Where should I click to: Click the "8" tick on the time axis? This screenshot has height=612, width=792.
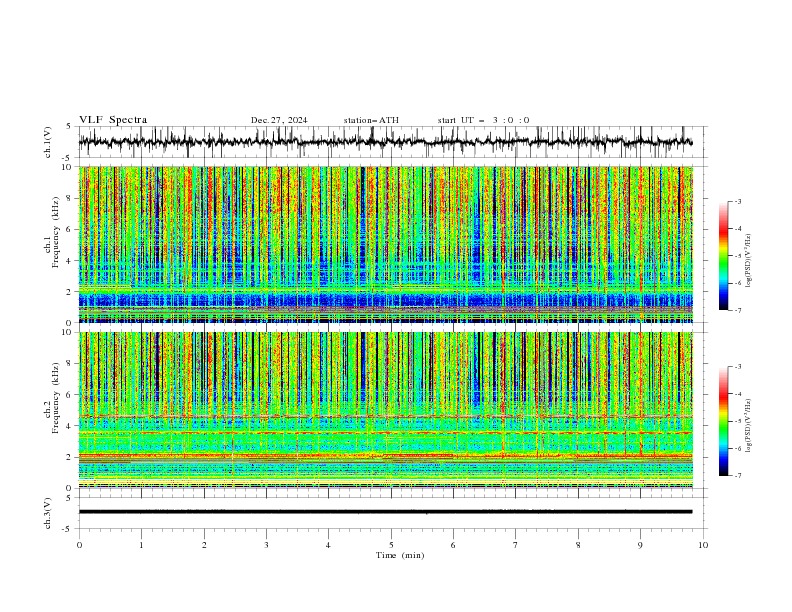click(578, 545)
